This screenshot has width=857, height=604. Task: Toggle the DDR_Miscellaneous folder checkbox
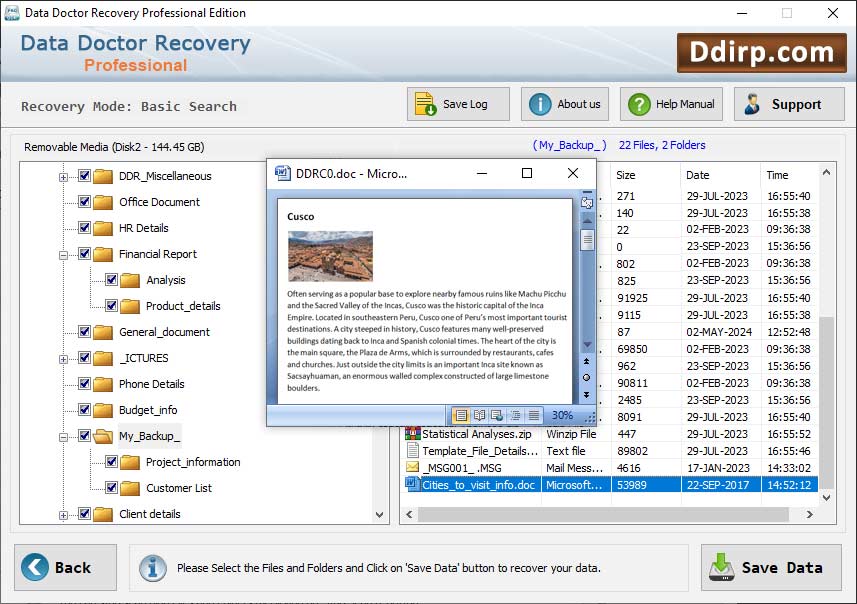tap(84, 176)
